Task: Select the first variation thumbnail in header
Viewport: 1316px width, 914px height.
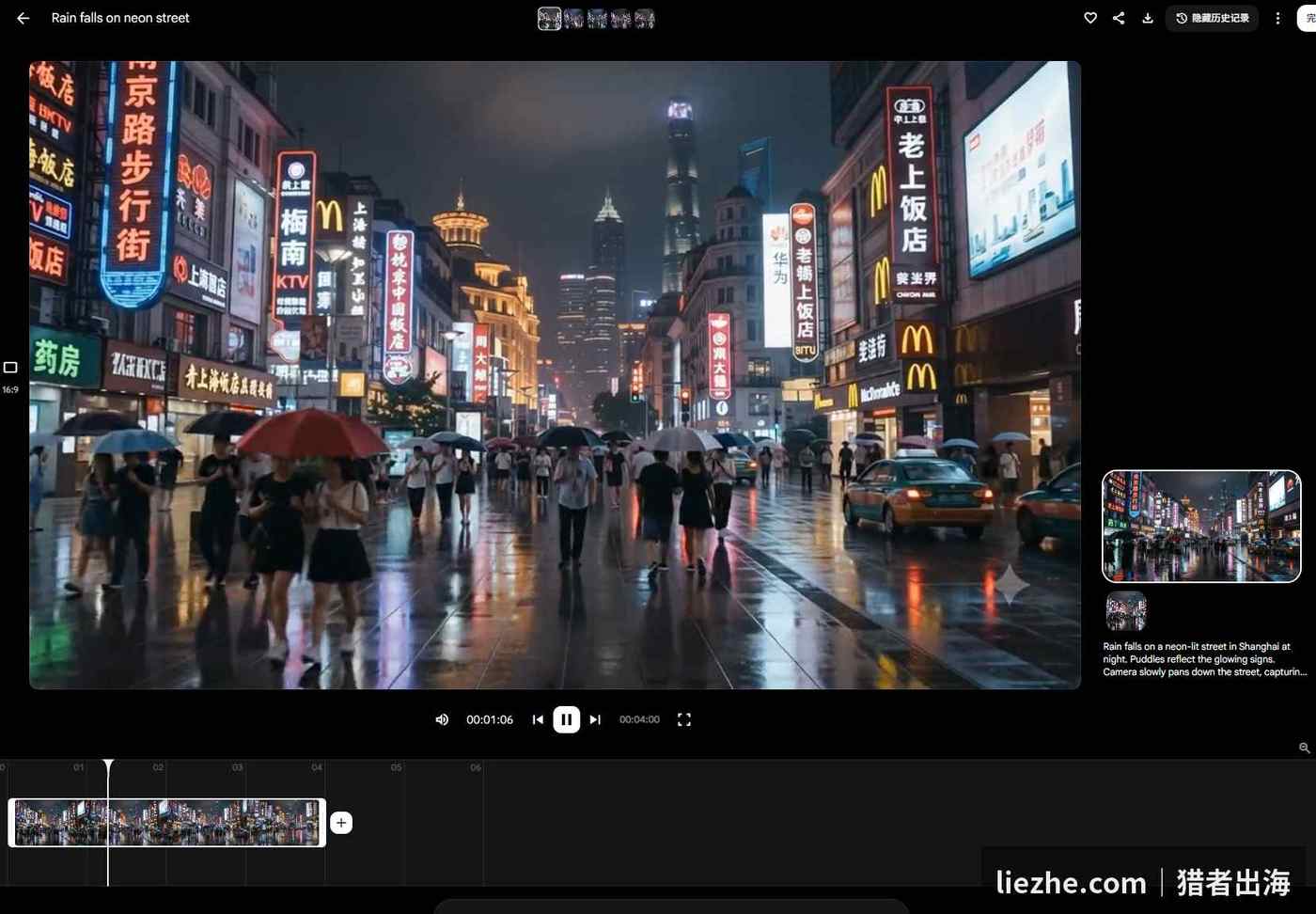Action: click(549, 19)
